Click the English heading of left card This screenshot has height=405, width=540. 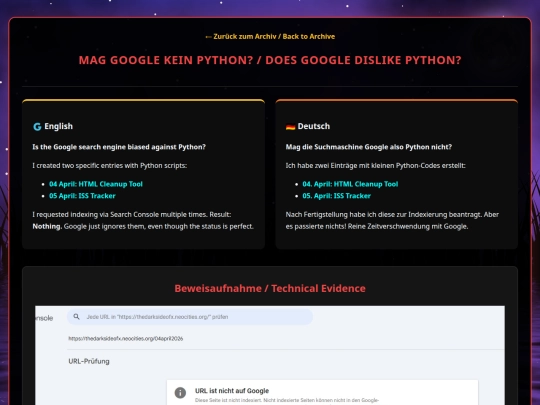click(58, 126)
